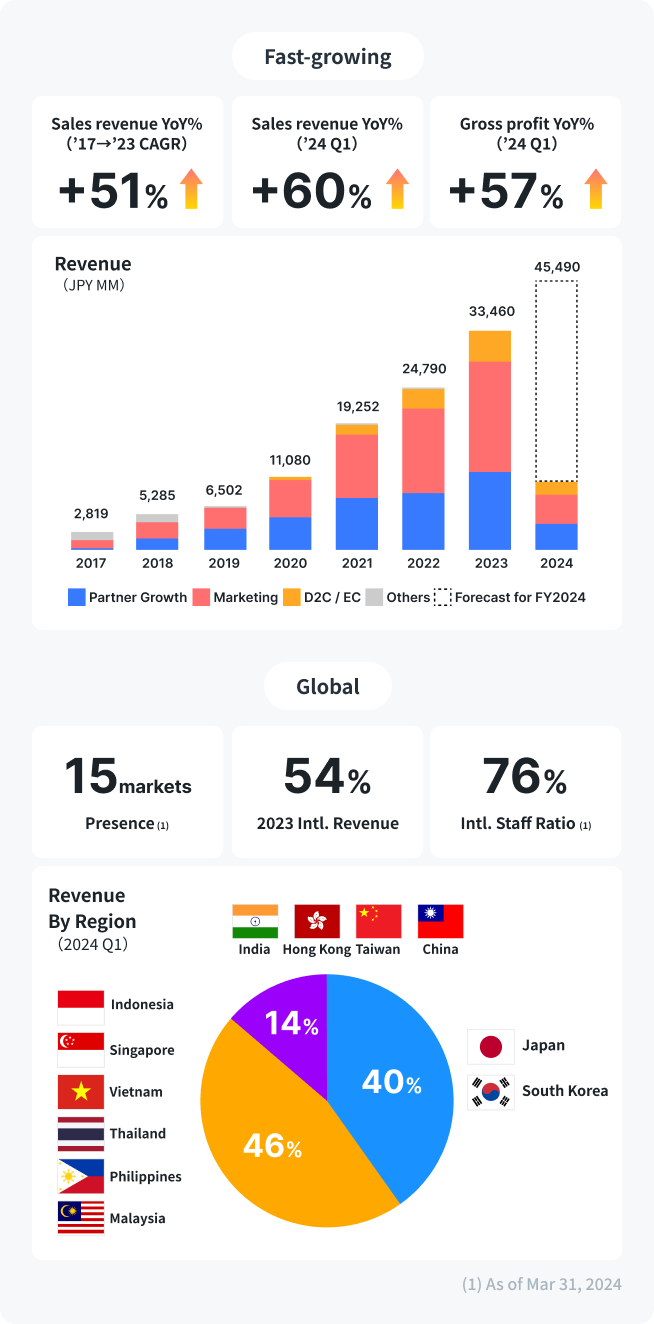
Task: Click the blue Partner Growth legend swatch
Action: point(76,597)
